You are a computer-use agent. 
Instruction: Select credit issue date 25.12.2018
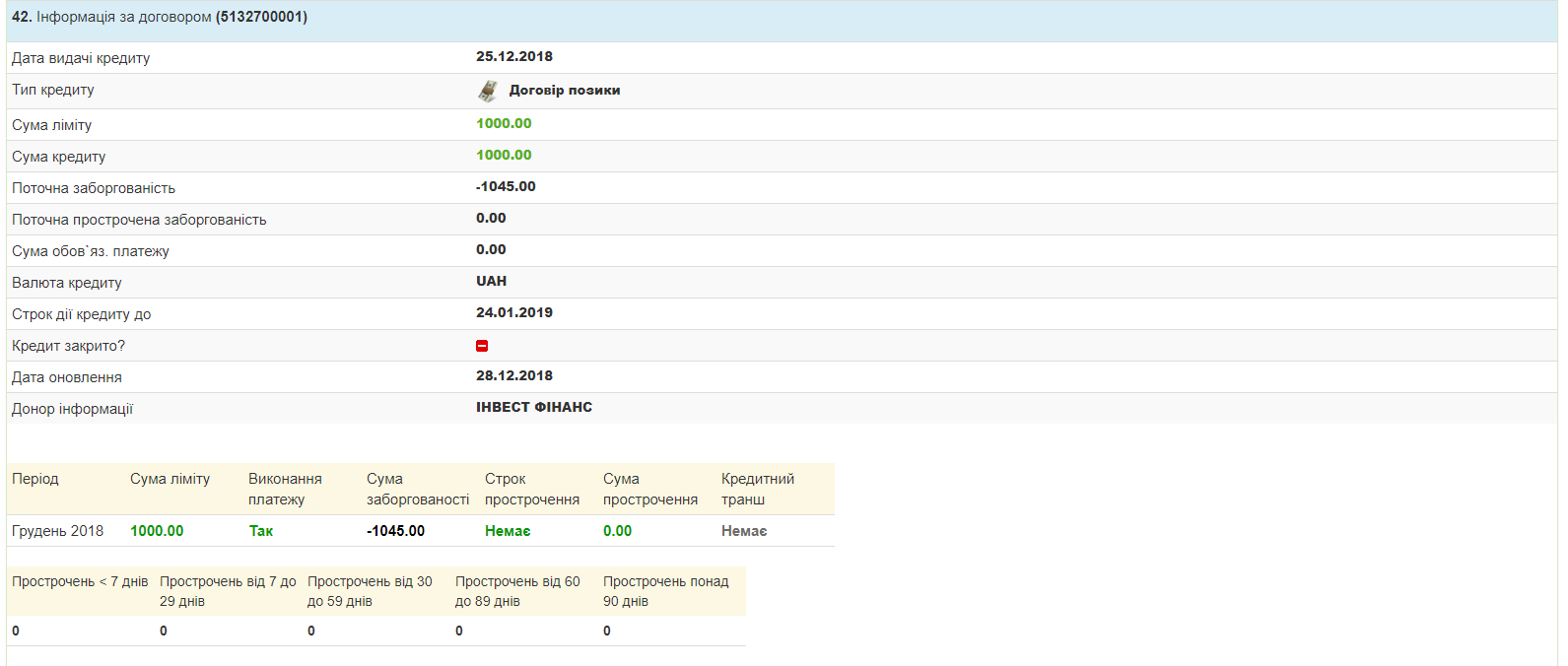pyautogui.click(x=514, y=56)
